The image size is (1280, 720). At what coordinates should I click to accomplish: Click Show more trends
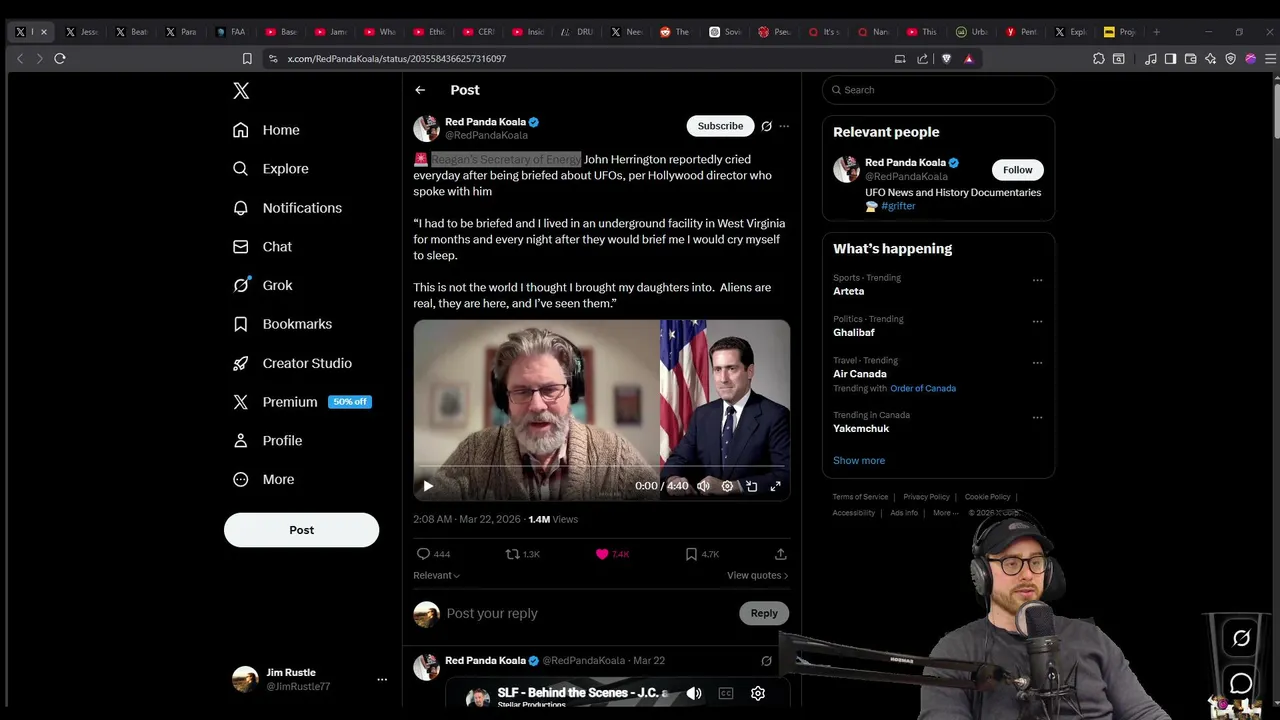pos(859,461)
